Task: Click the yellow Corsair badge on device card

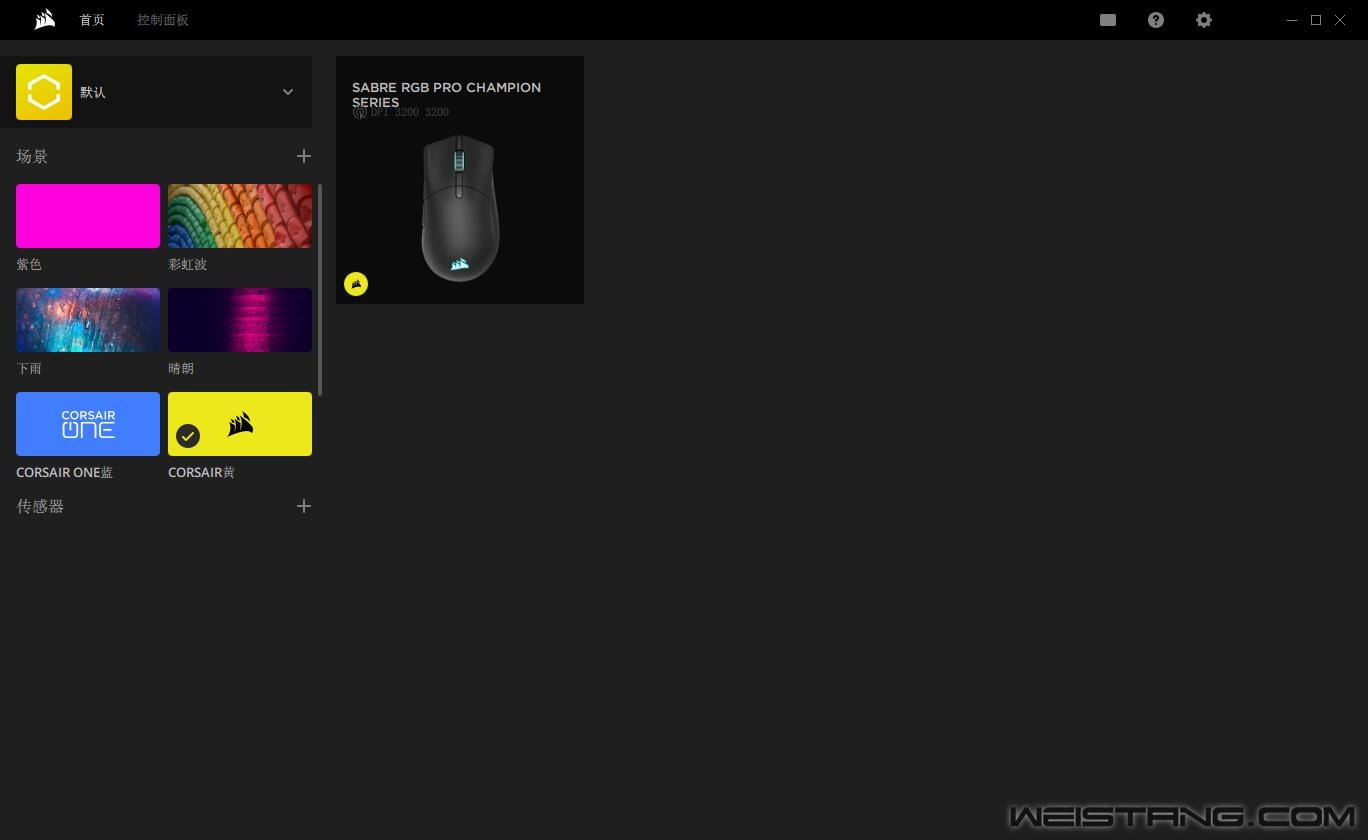Action: coord(356,284)
